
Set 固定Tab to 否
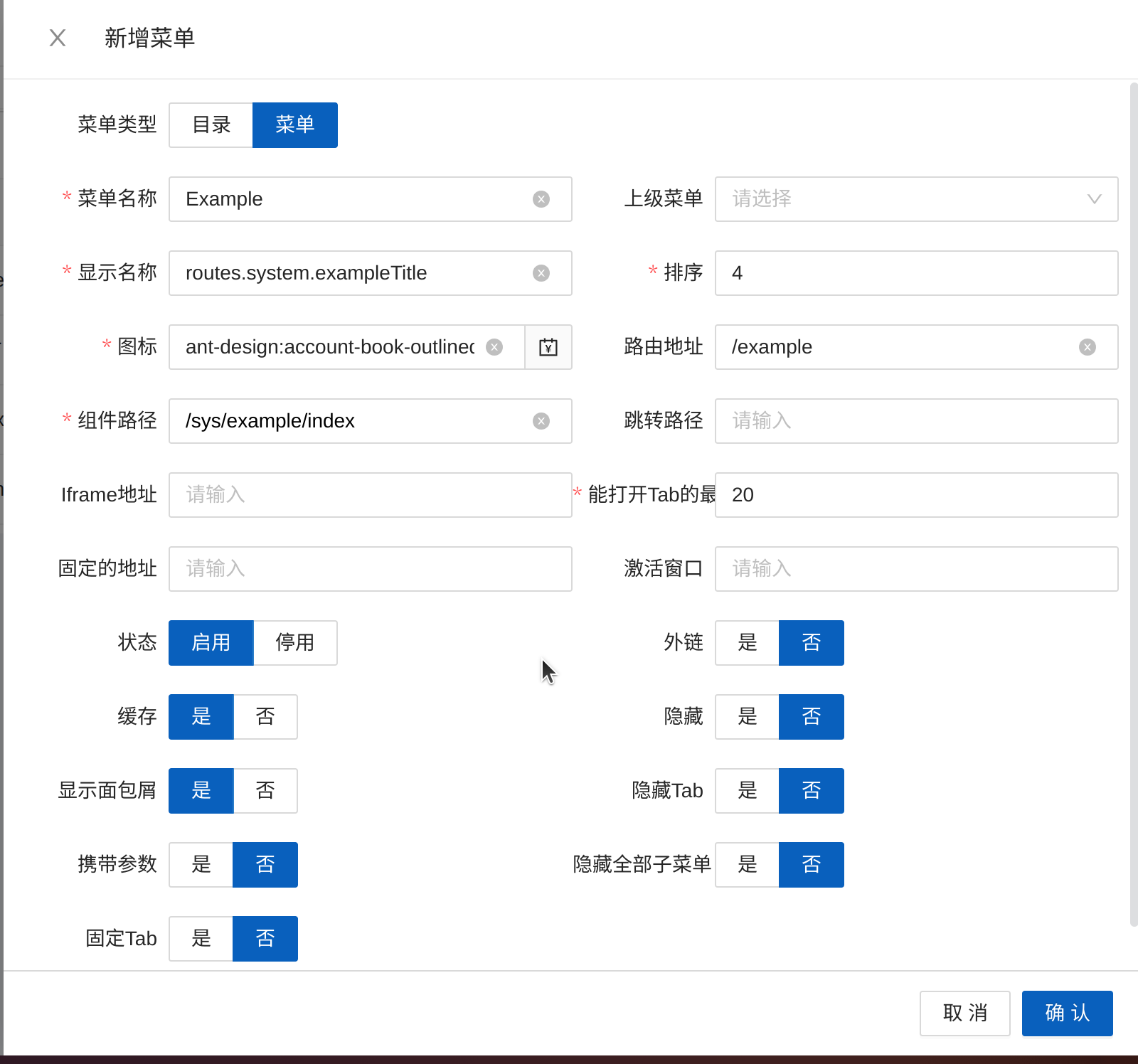pyautogui.click(x=265, y=939)
